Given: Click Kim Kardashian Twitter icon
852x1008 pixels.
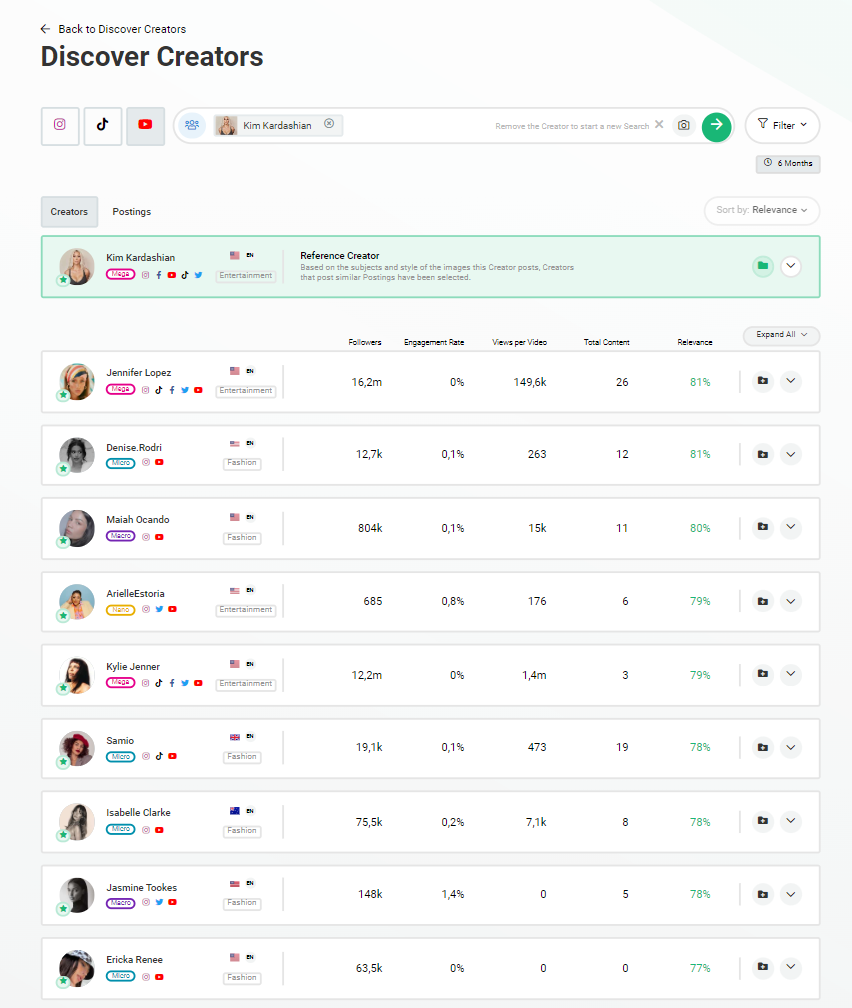Looking at the screenshot, I should (198, 274).
